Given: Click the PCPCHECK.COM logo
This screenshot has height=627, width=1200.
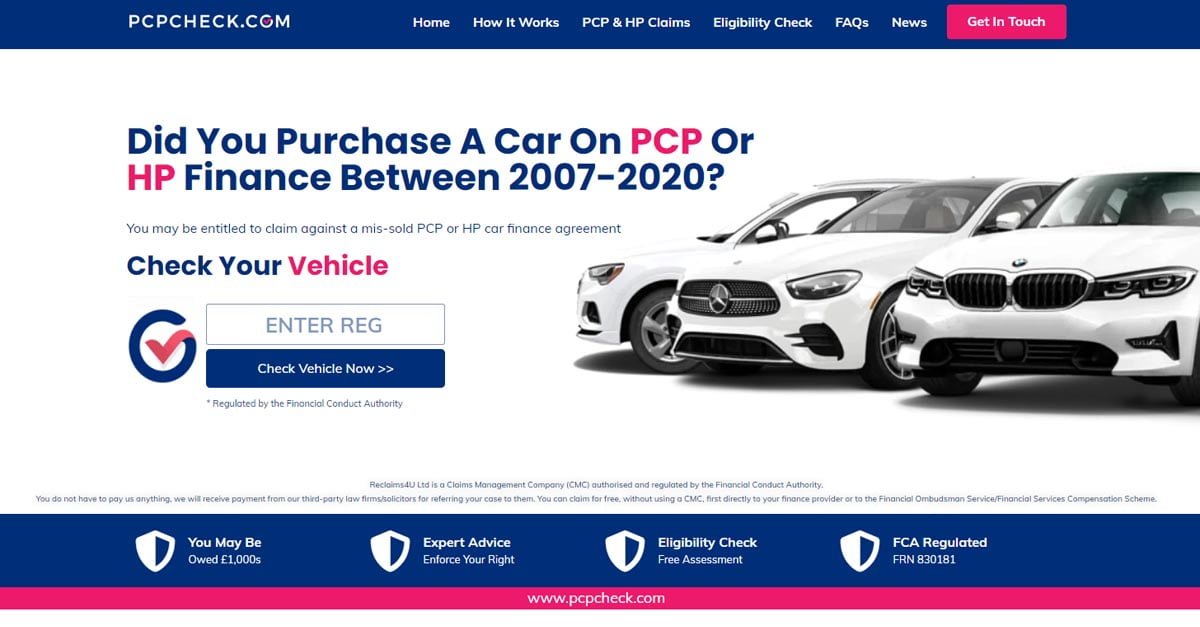Looking at the screenshot, I should click(x=209, y=21).
